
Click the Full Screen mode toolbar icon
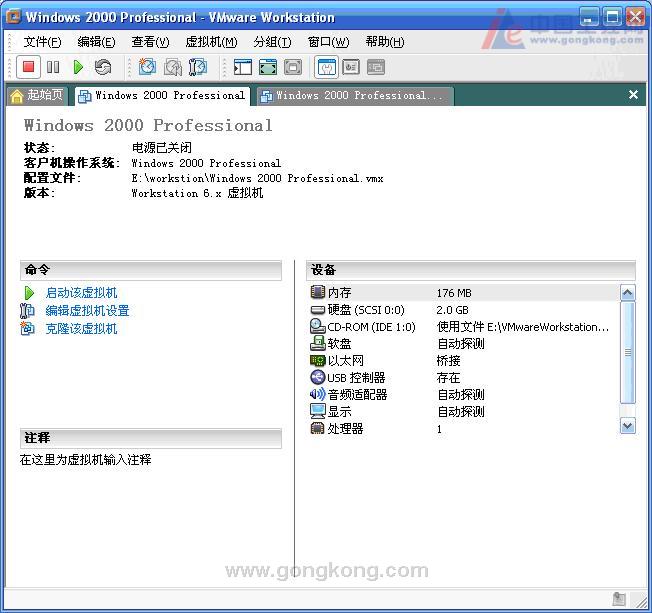click(268, 67)
